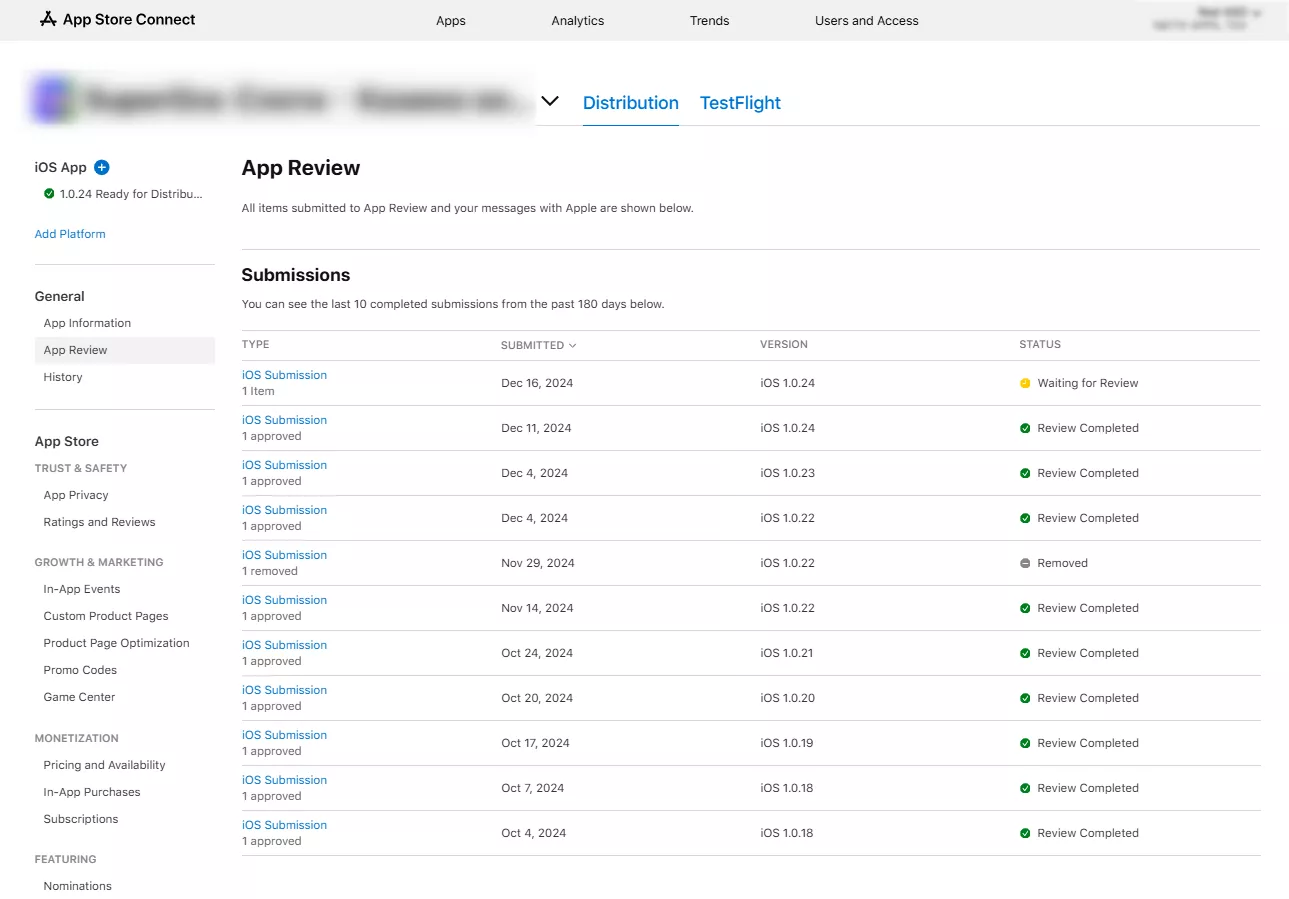Open iOS Submission from Dec 11, 2024

[x=284, y=420]
